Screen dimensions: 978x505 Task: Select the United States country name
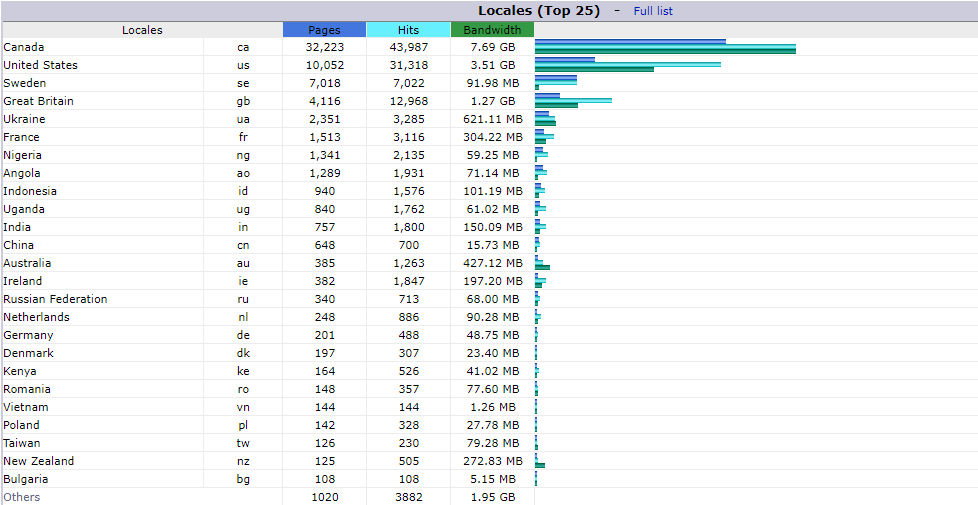click(40, 65)
